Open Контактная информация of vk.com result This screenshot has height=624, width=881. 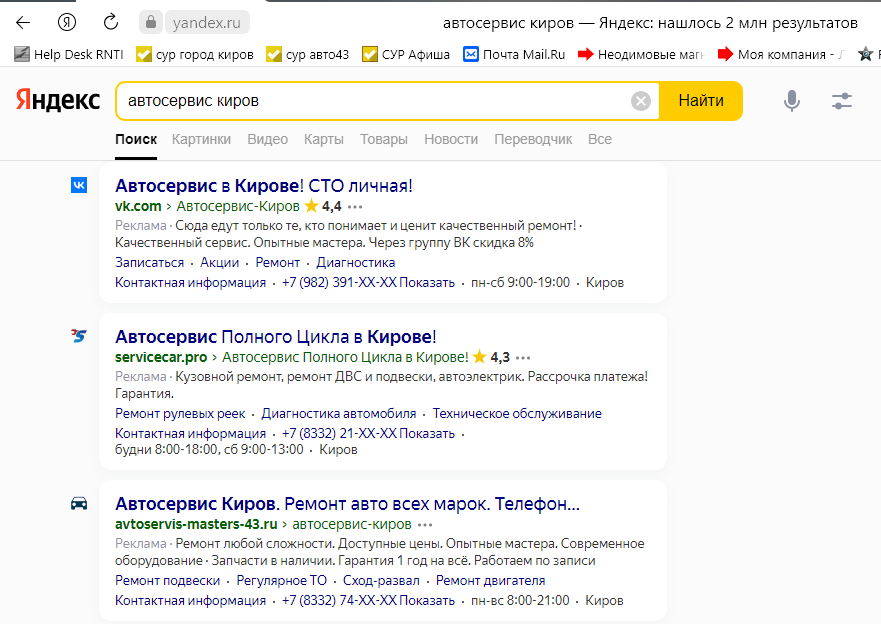[x=190, y=283]
